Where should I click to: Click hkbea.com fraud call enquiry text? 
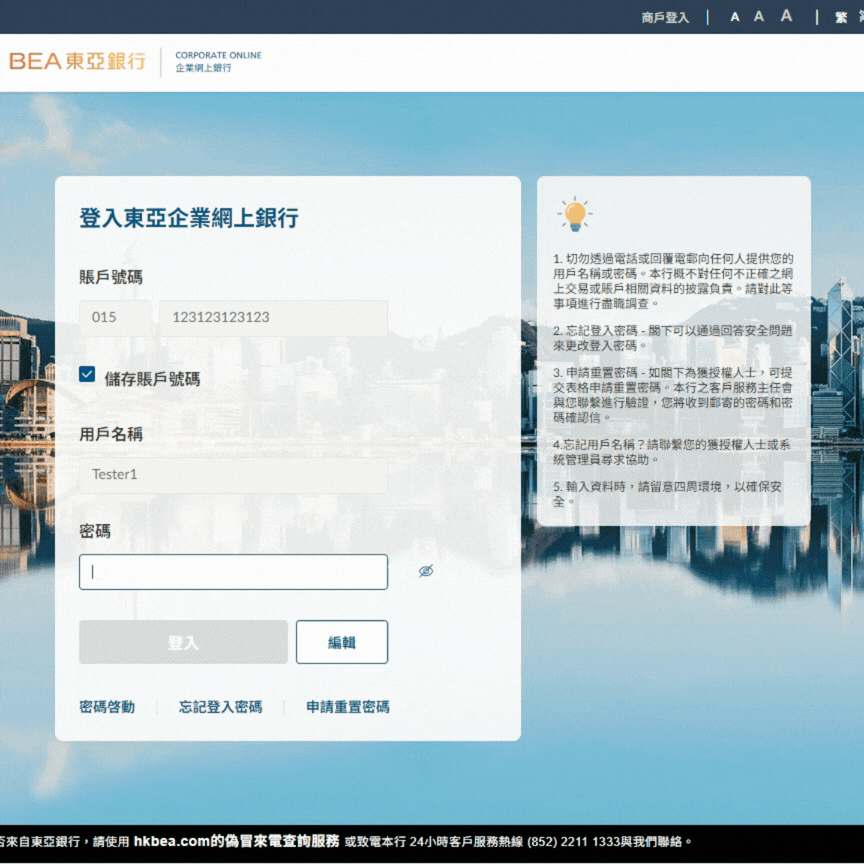point(236,841)
